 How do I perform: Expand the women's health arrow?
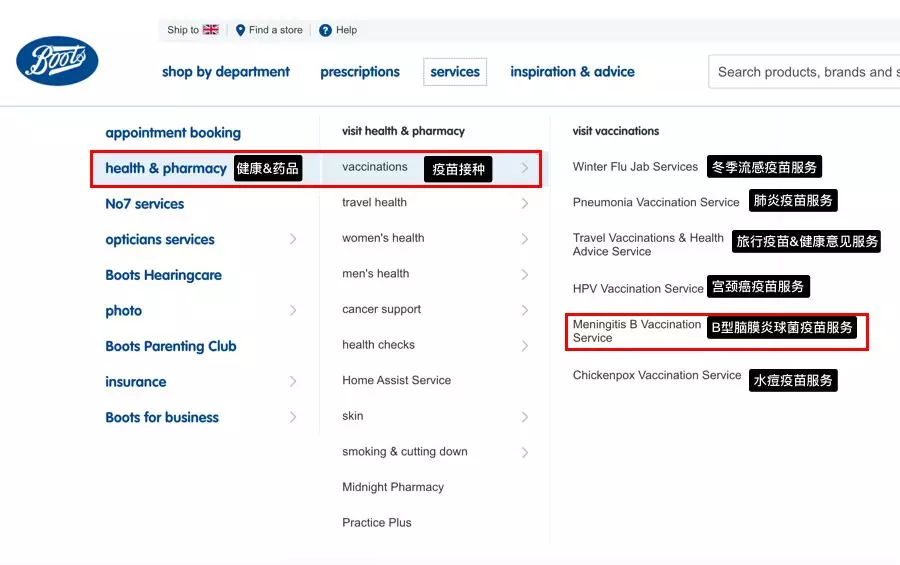point(525,239)
